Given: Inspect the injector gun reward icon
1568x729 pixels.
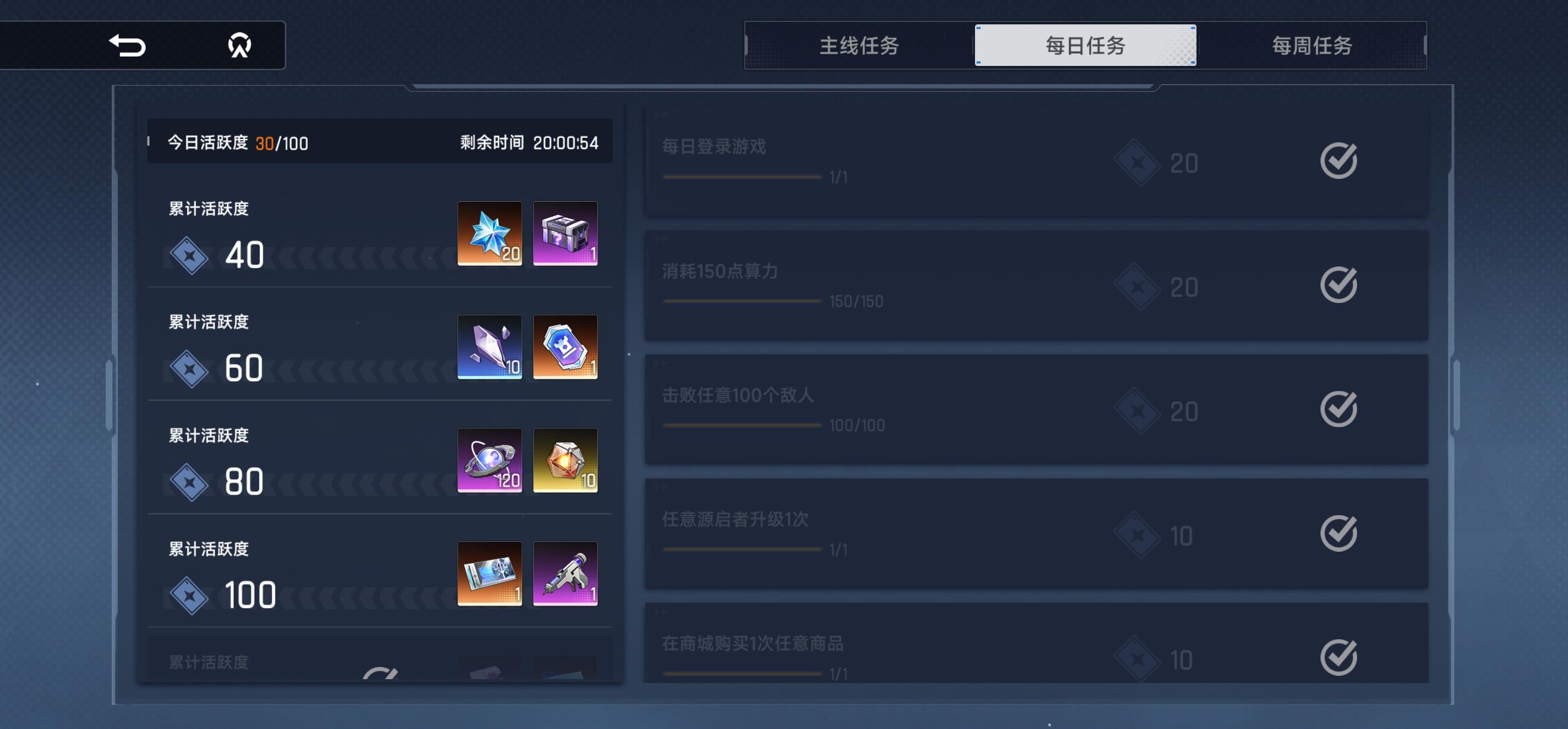Looking at the screenshot, I should (565, 573).
